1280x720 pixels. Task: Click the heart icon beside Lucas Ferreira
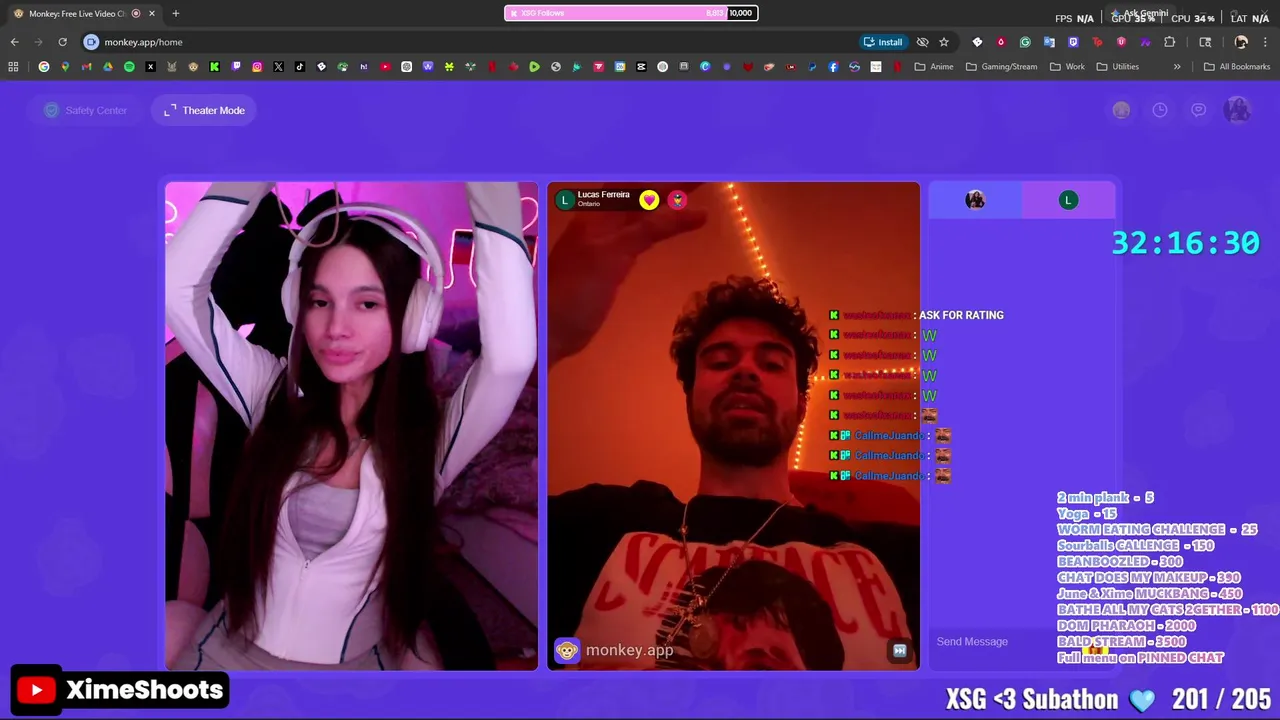pos(649,200)
